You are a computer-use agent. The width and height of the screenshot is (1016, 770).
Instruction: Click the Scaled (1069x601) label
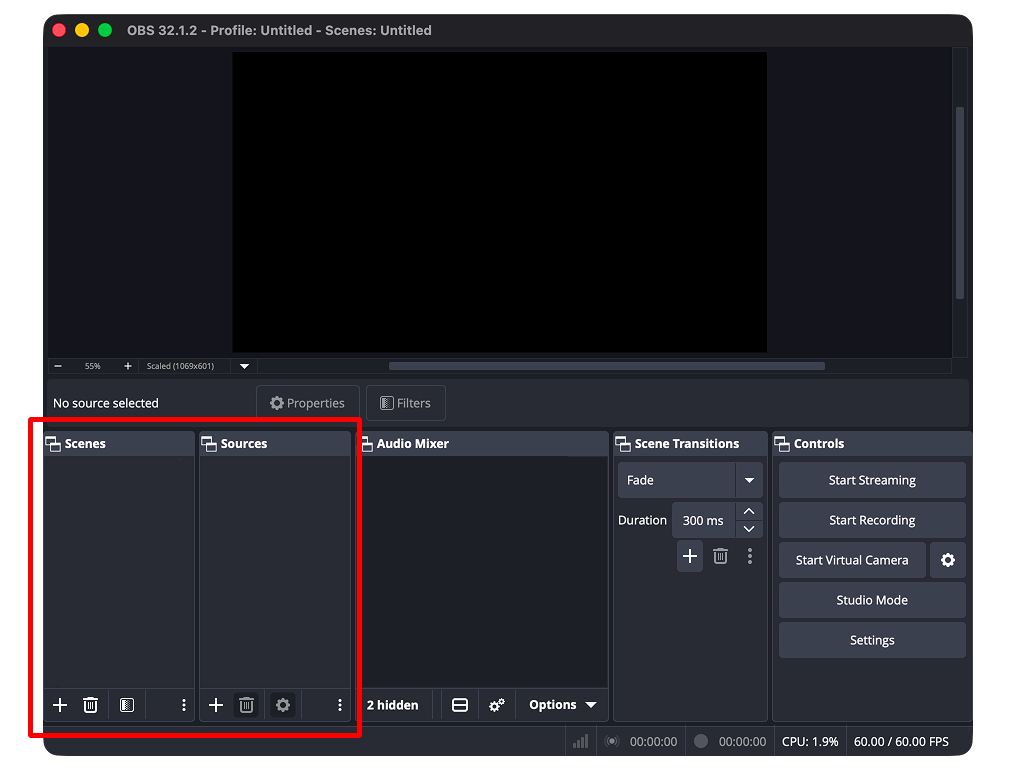pyautogui.click(x=180, y=366)
